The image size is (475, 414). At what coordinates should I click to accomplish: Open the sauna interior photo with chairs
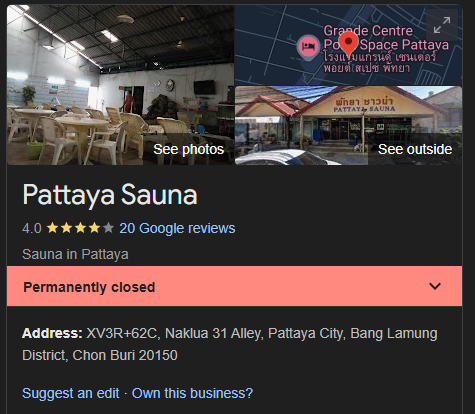[121, 85]
